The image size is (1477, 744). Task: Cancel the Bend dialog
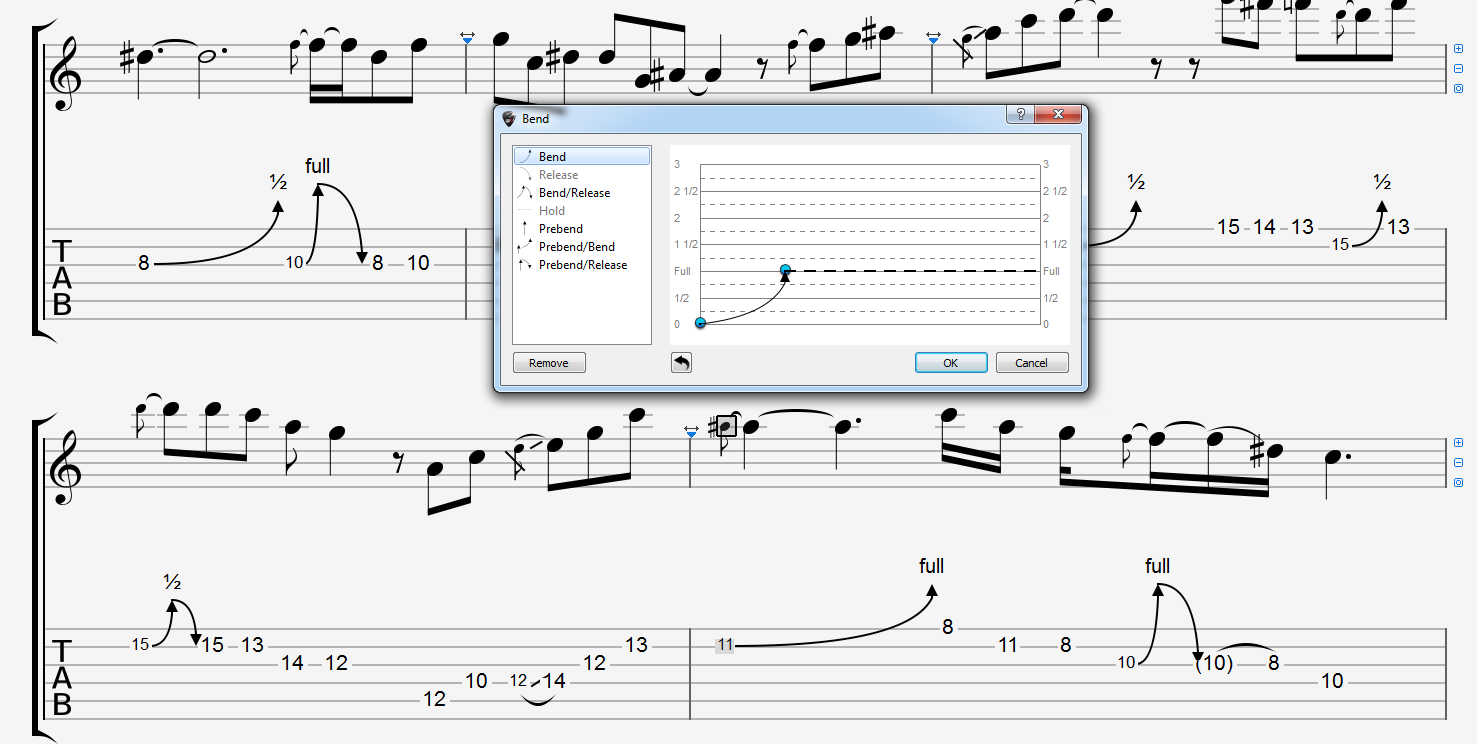point(1032,362)
